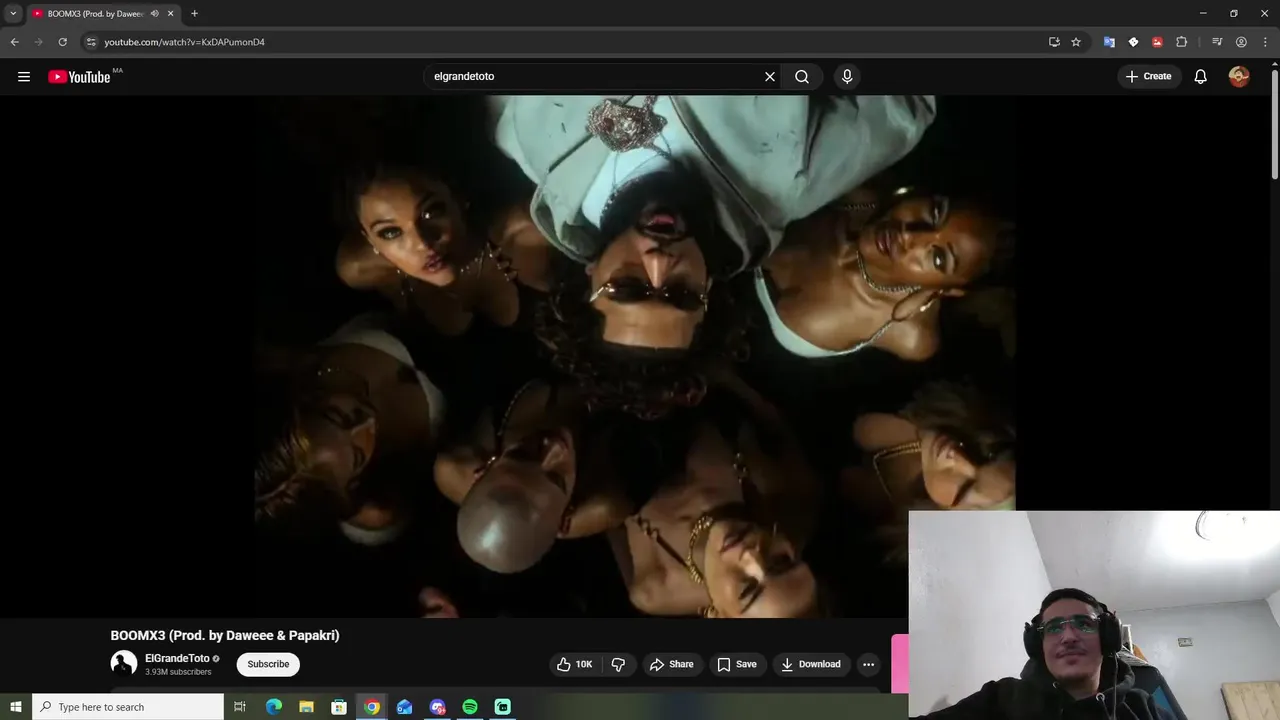Screen dimensions: 1280x720
Task: Click the taskbar Type here to search box
Action: pyautogui.click(x=128, y=707)
